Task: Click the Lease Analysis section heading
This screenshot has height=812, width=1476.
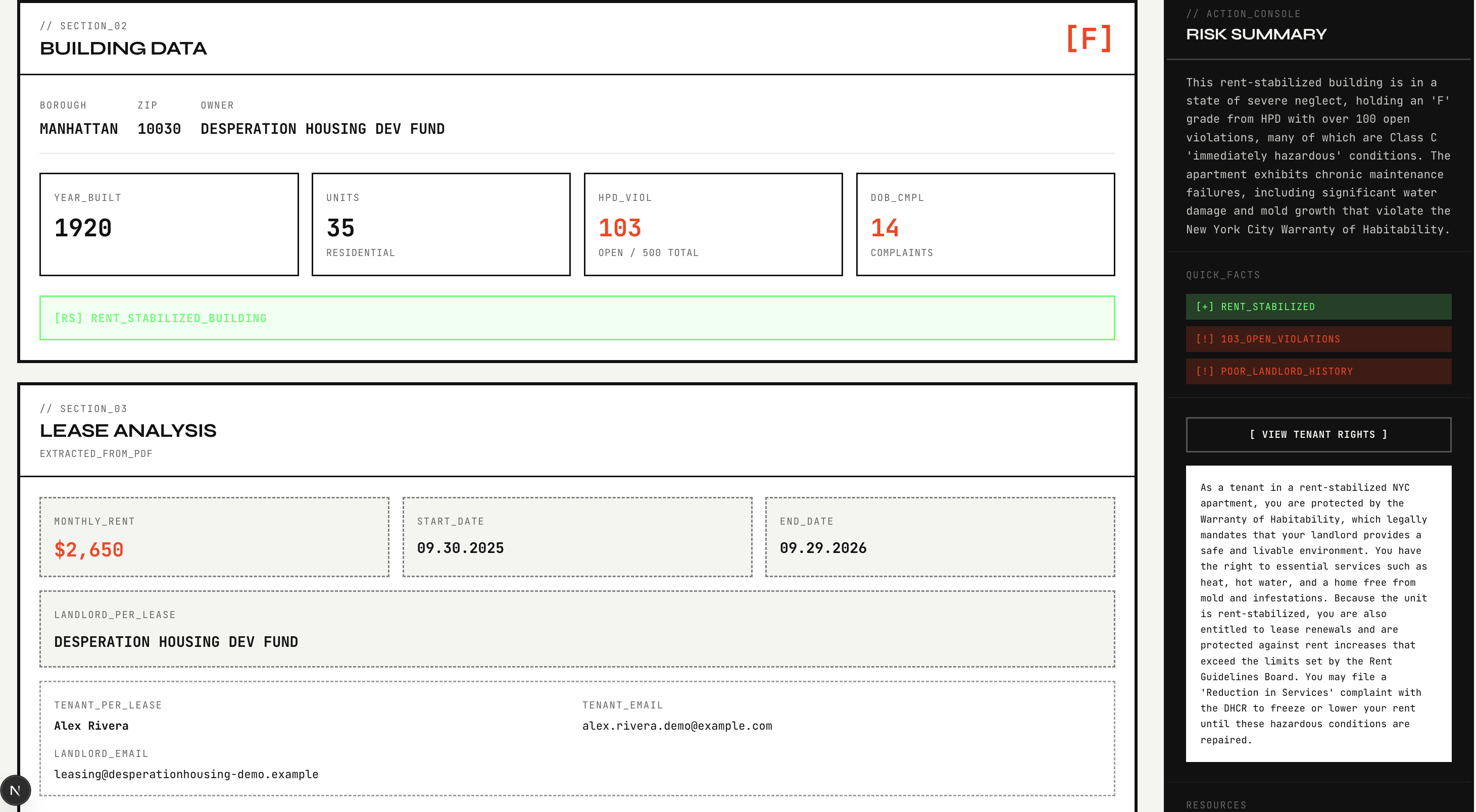Action: pyautogui.click(x=128, y=431)
